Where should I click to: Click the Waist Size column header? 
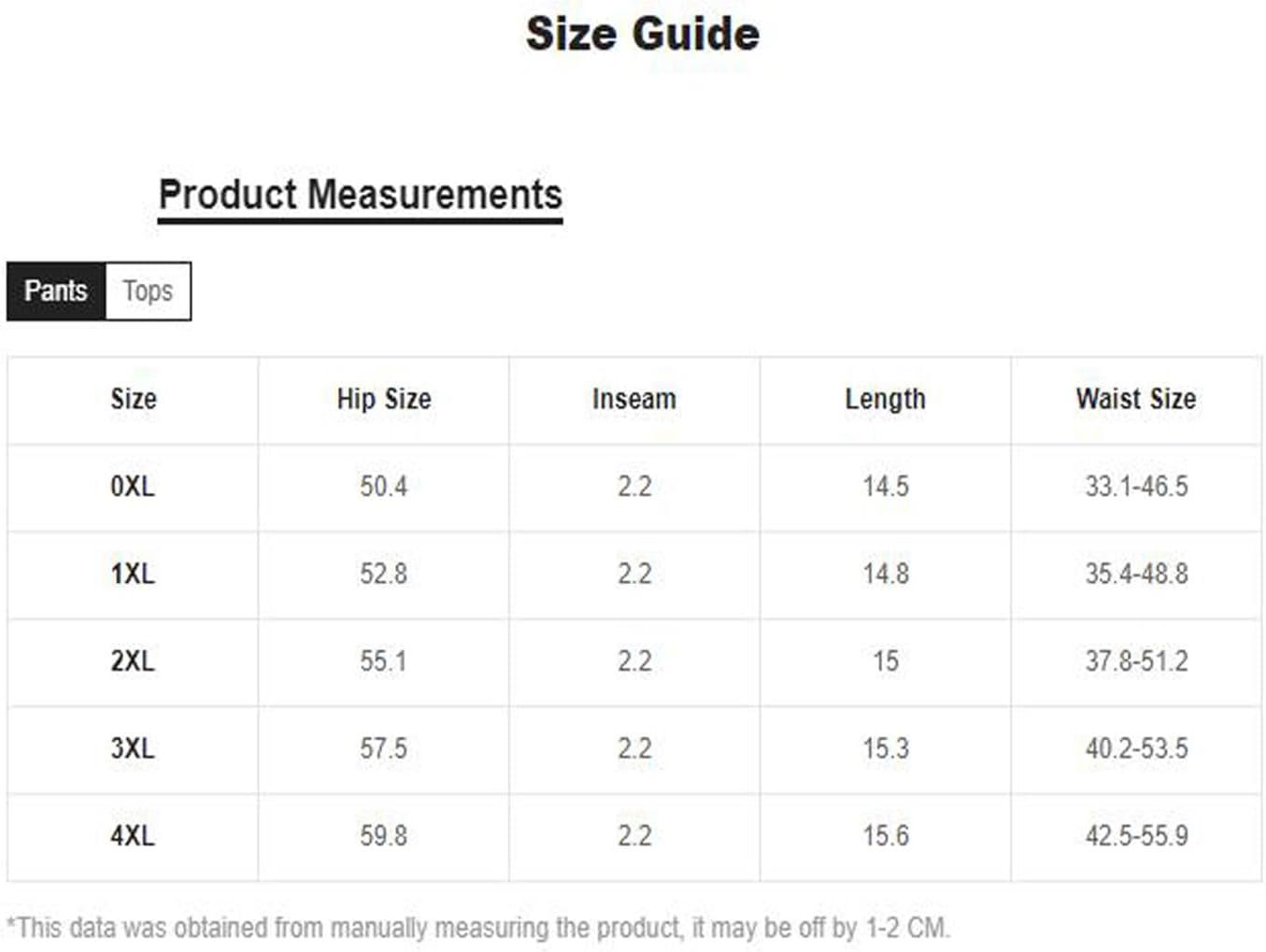click(x=1136, y=399)
